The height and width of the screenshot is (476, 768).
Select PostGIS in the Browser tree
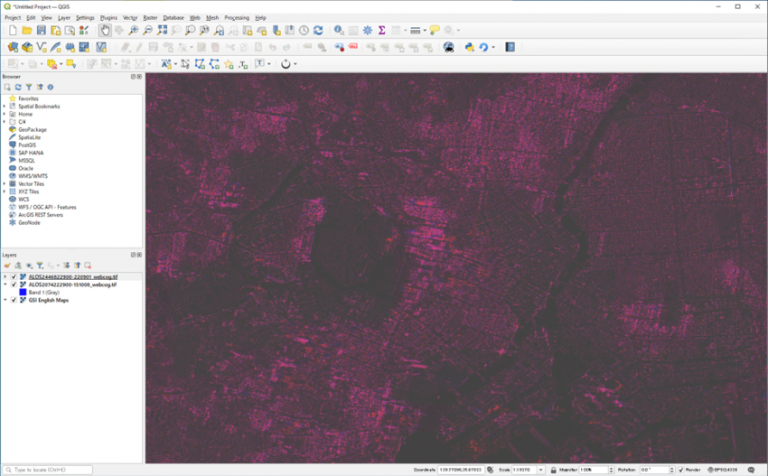tap(27, 145)
